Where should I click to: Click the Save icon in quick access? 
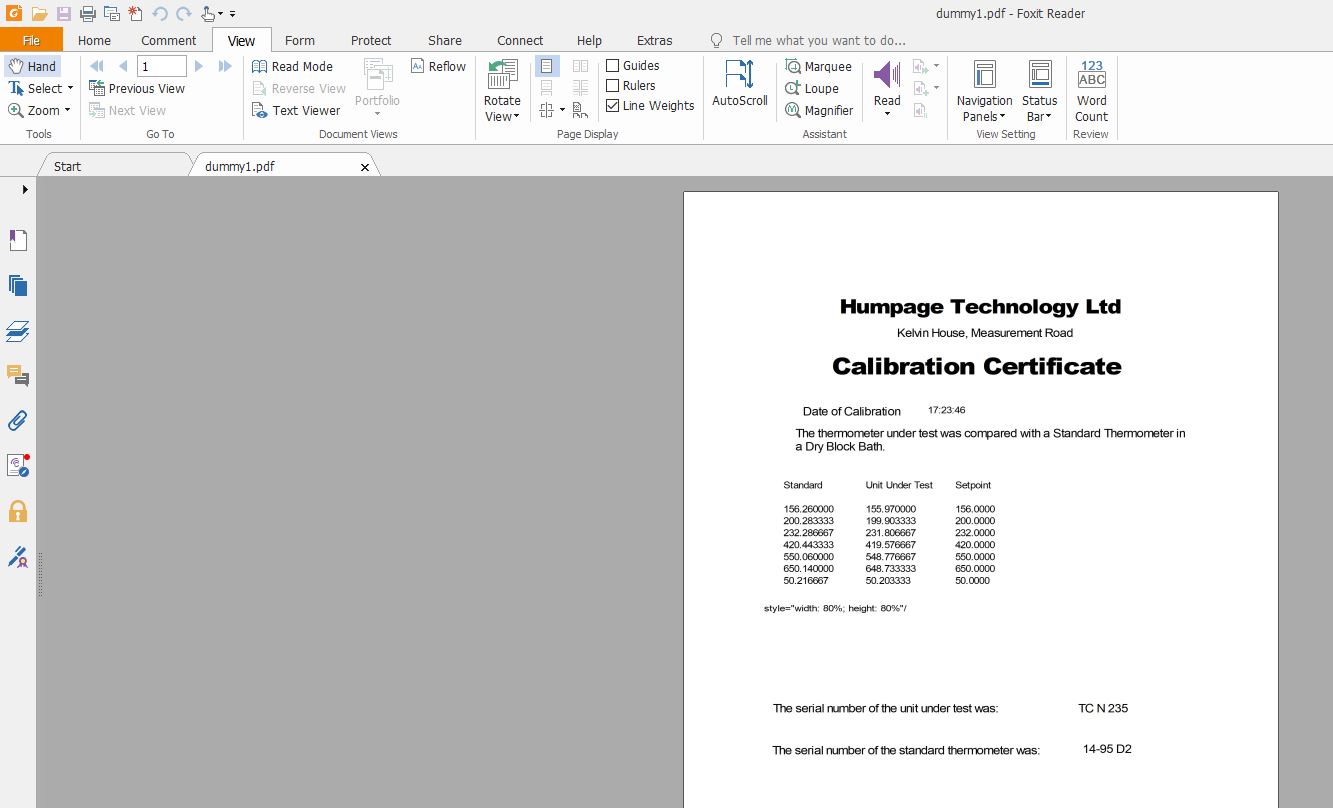pos(64,14)
